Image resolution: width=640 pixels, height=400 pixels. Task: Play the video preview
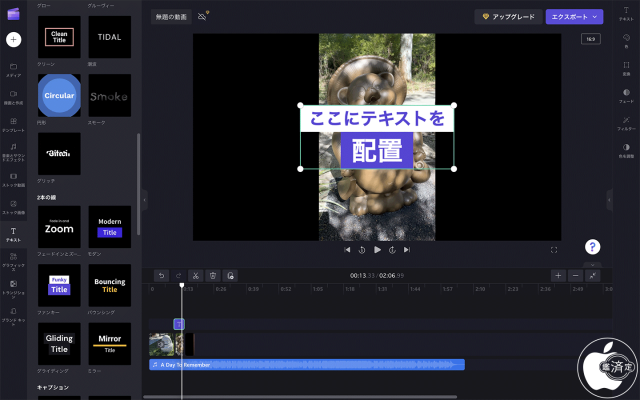(x=377, y=250)
